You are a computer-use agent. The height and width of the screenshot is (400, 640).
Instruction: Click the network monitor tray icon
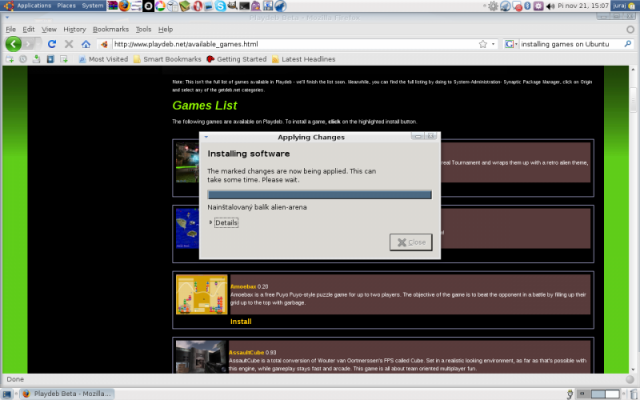point(518,6)
